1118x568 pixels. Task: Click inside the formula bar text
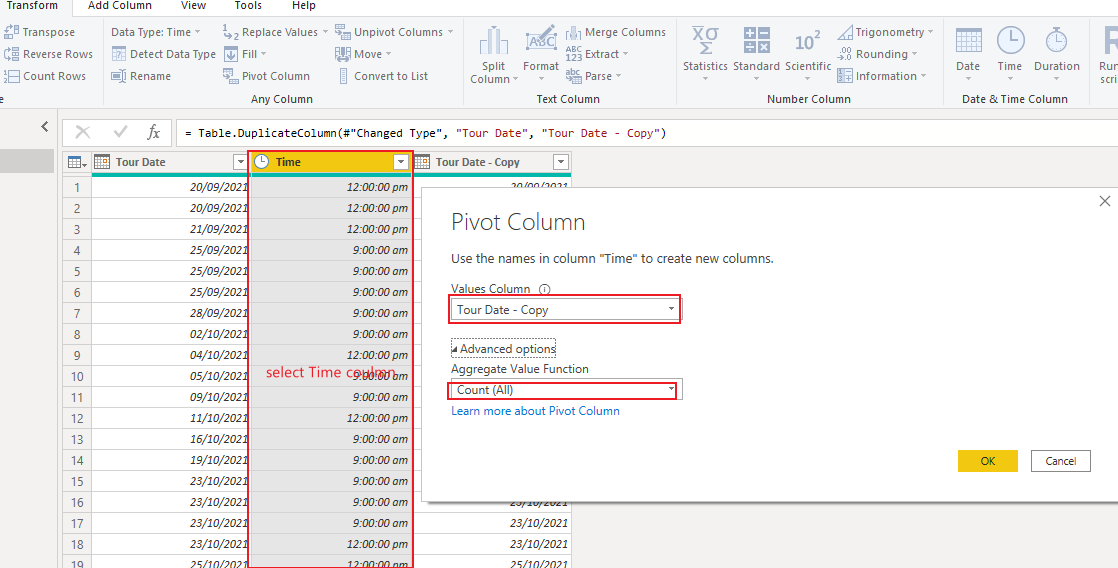click(642, 133)
